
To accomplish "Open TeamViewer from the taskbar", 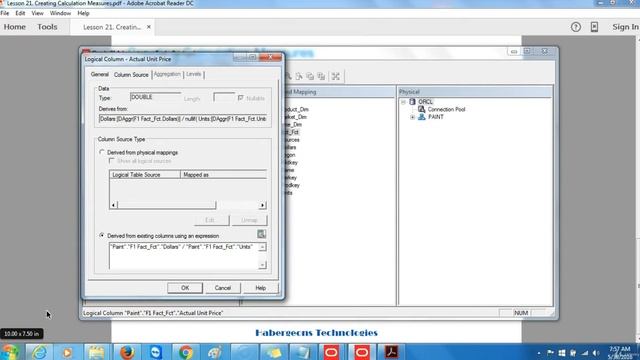I will click(156, 352).
